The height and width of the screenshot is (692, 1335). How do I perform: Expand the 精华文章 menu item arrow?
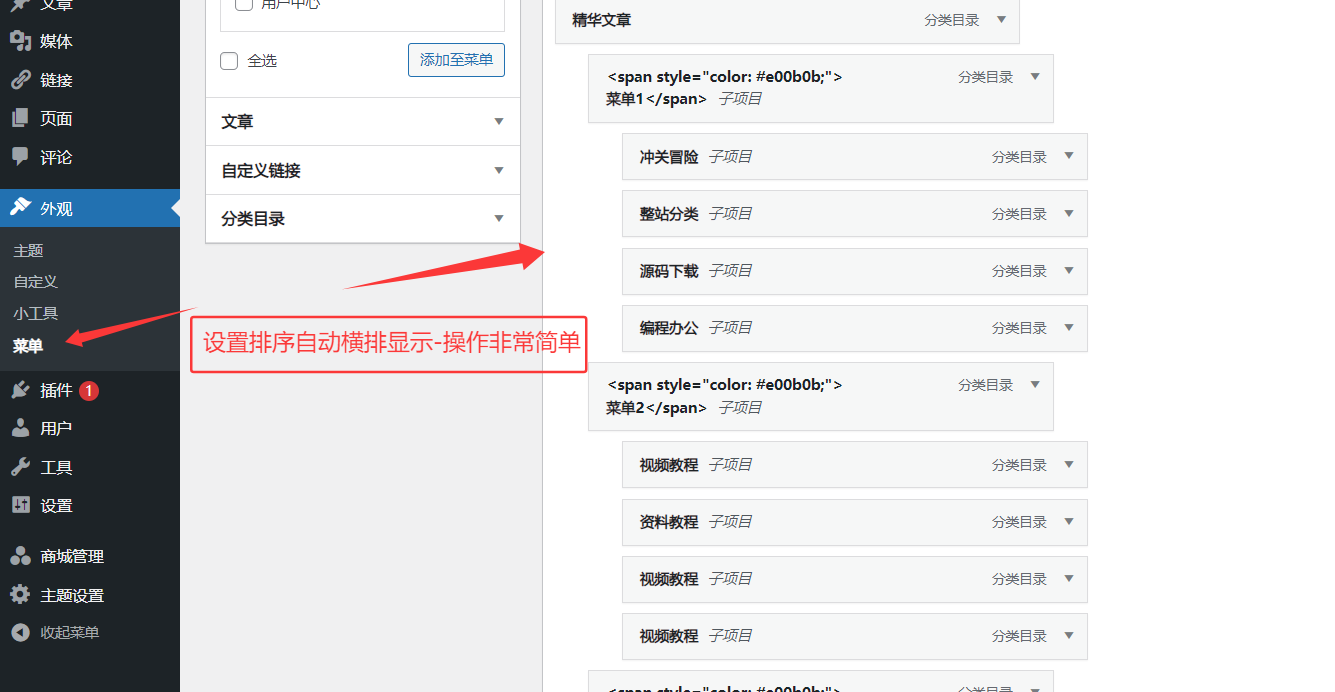tap(1001, 19)
